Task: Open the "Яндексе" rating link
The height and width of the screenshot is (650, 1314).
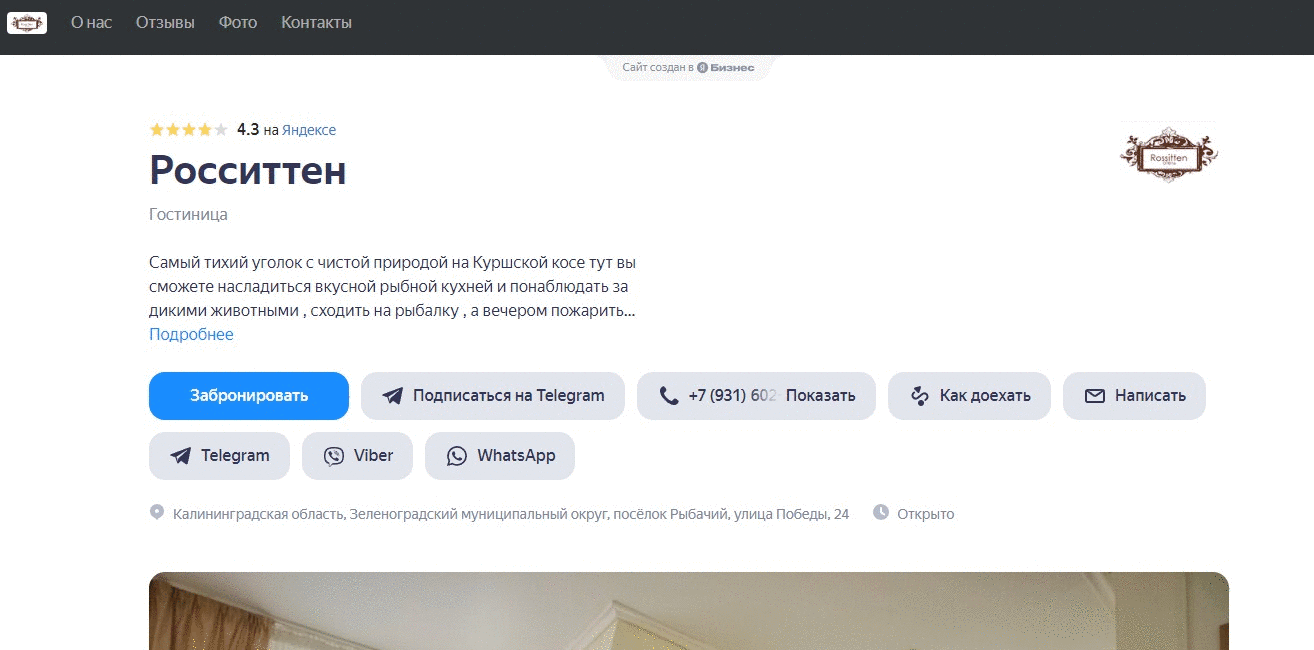Action: pyautogui.click(x=309, y=130)
